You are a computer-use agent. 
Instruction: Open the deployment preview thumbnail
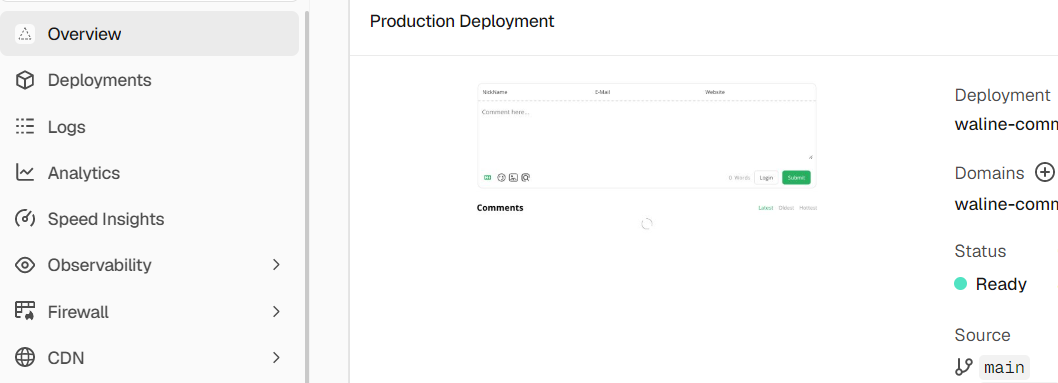coord(646,156)
